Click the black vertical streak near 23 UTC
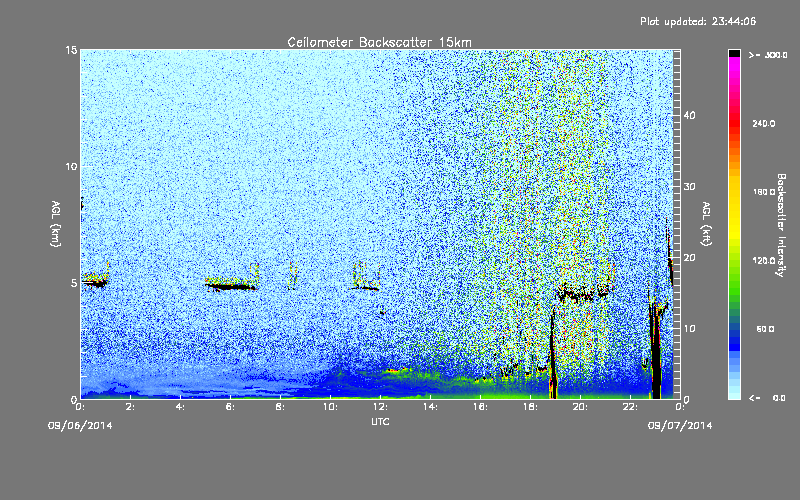 point(655,349)
